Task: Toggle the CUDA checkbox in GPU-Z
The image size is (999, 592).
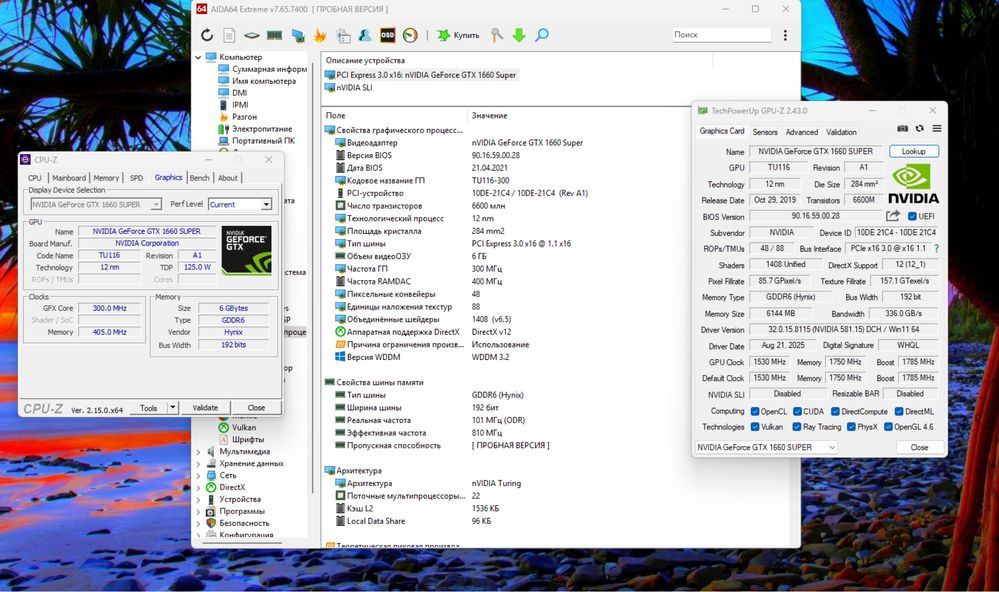Action: pos(797,412)
